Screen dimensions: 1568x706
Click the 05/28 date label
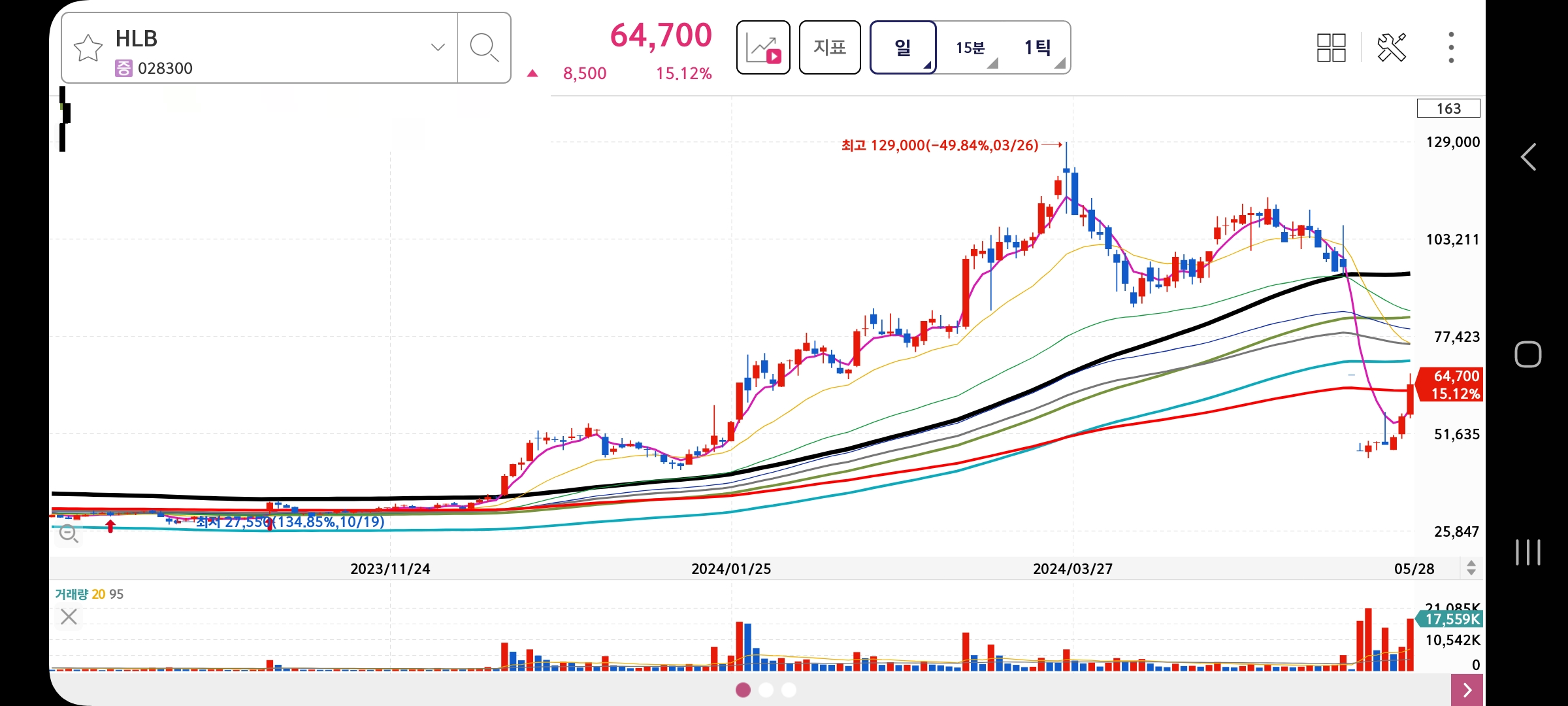(x=1414, y=569)
